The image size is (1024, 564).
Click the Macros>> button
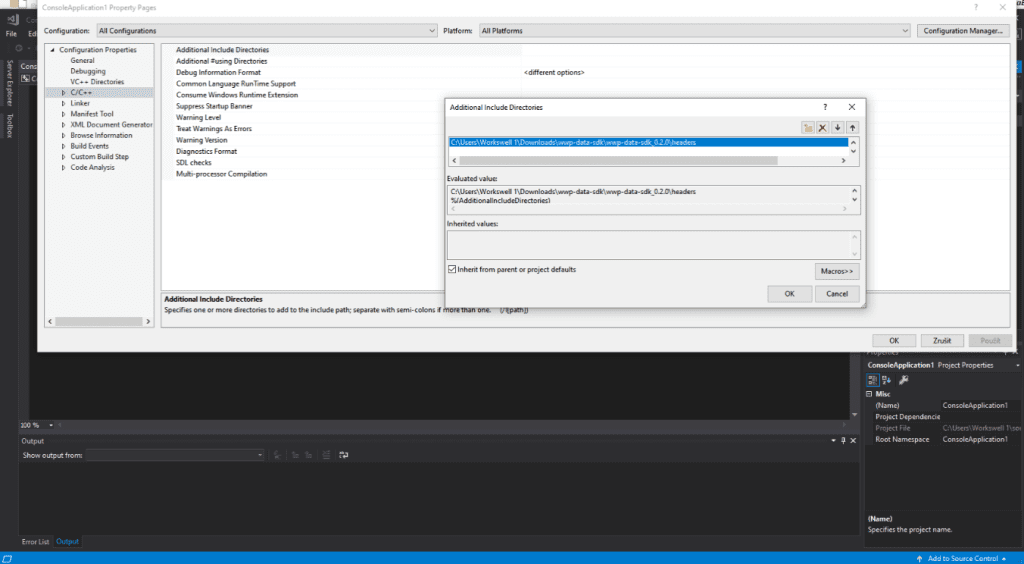[837, 271]
